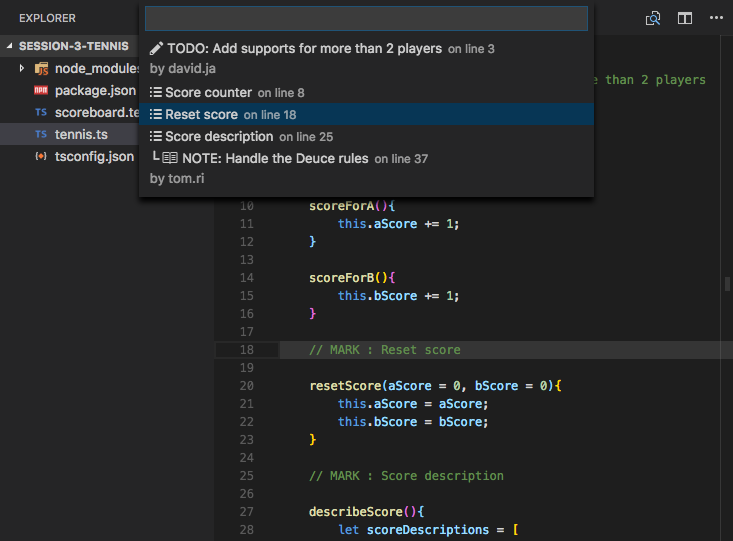Open the search-in-file preview icon

pyautogui.click(x=653, y=18)
